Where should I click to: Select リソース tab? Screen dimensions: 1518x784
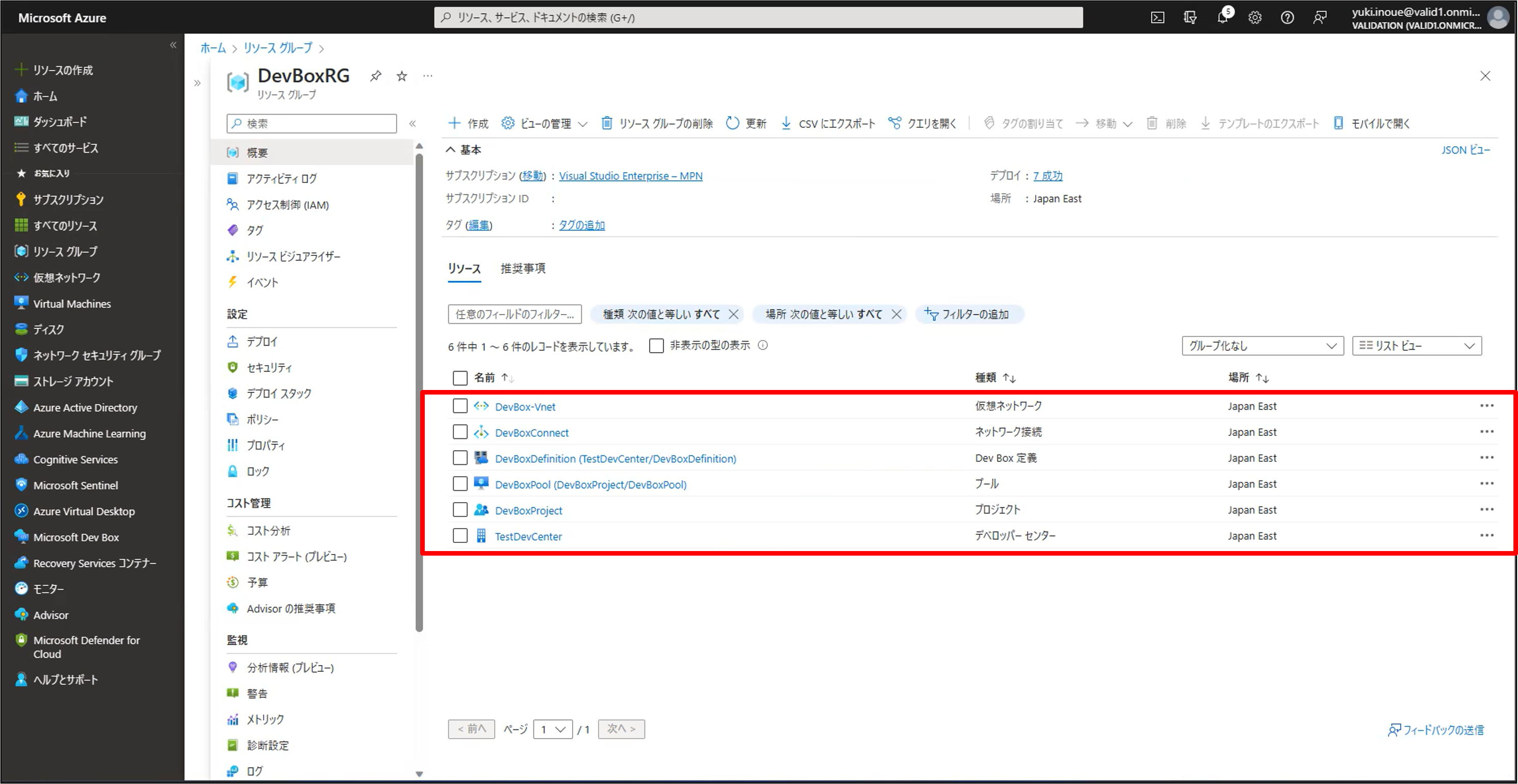(x=465, y=269)
